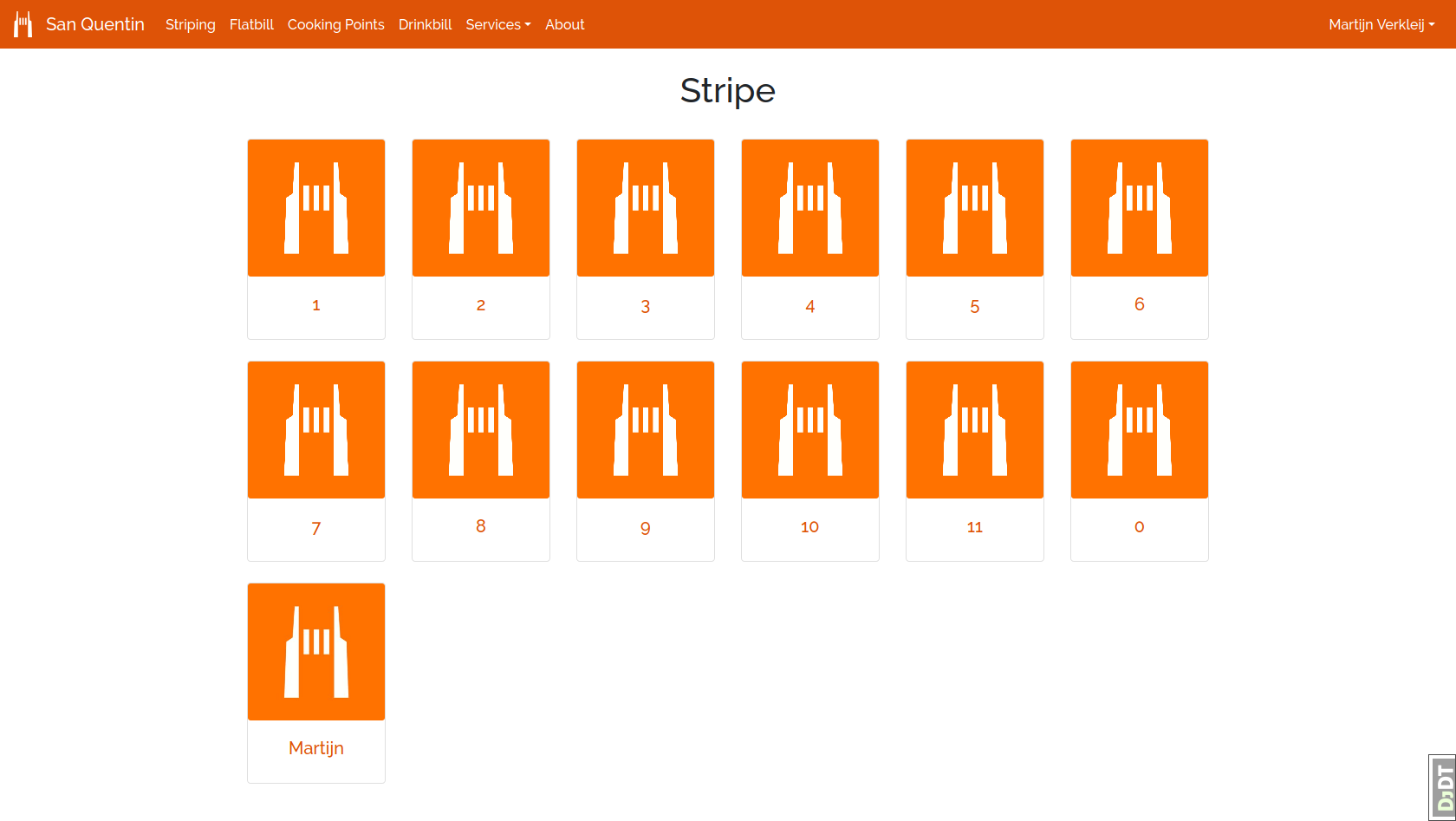Image resolution: width=1456 pixels, height=821 pixels.
Task: Navigate to Cooking Points
Action: click(x=335, y=24)
